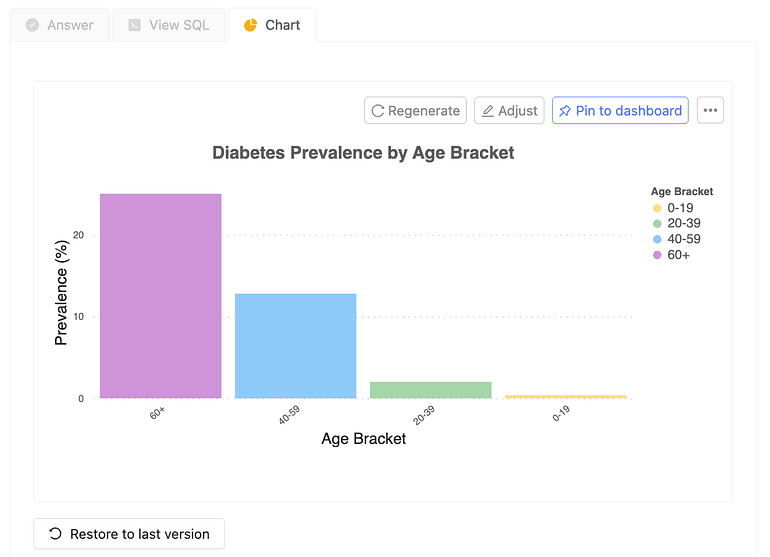
Task: Open the three-dot more options menu
Action: tap(710, 111)
